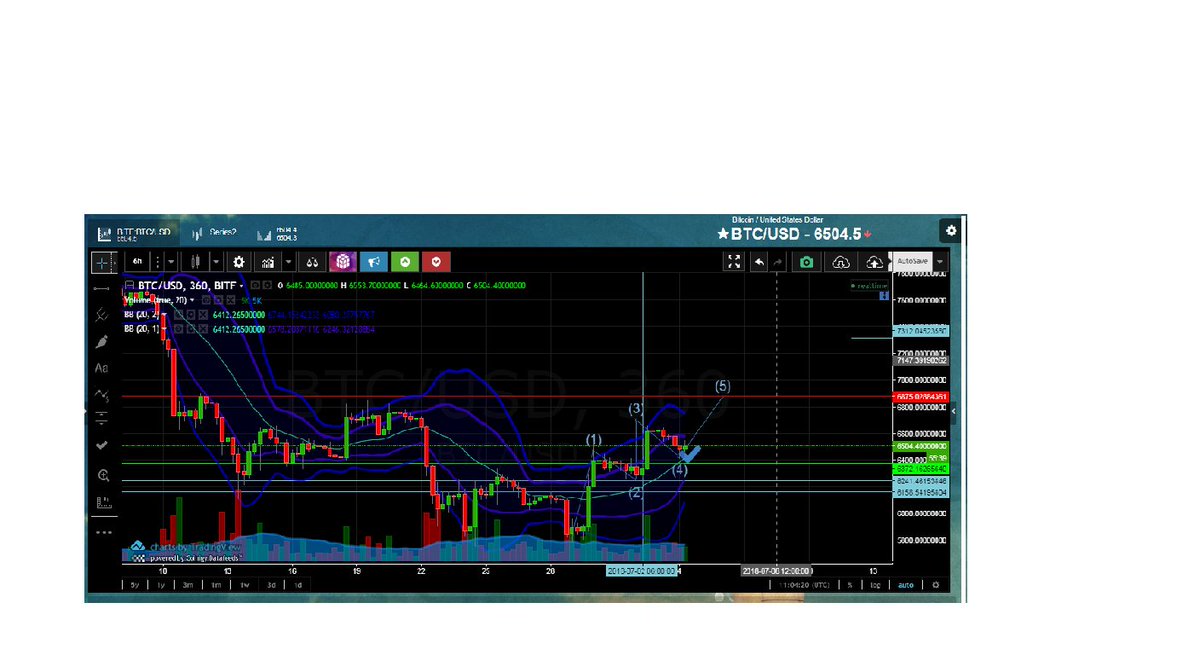Redo the last chart action
1200x655 pixels.
pos(777,262)
